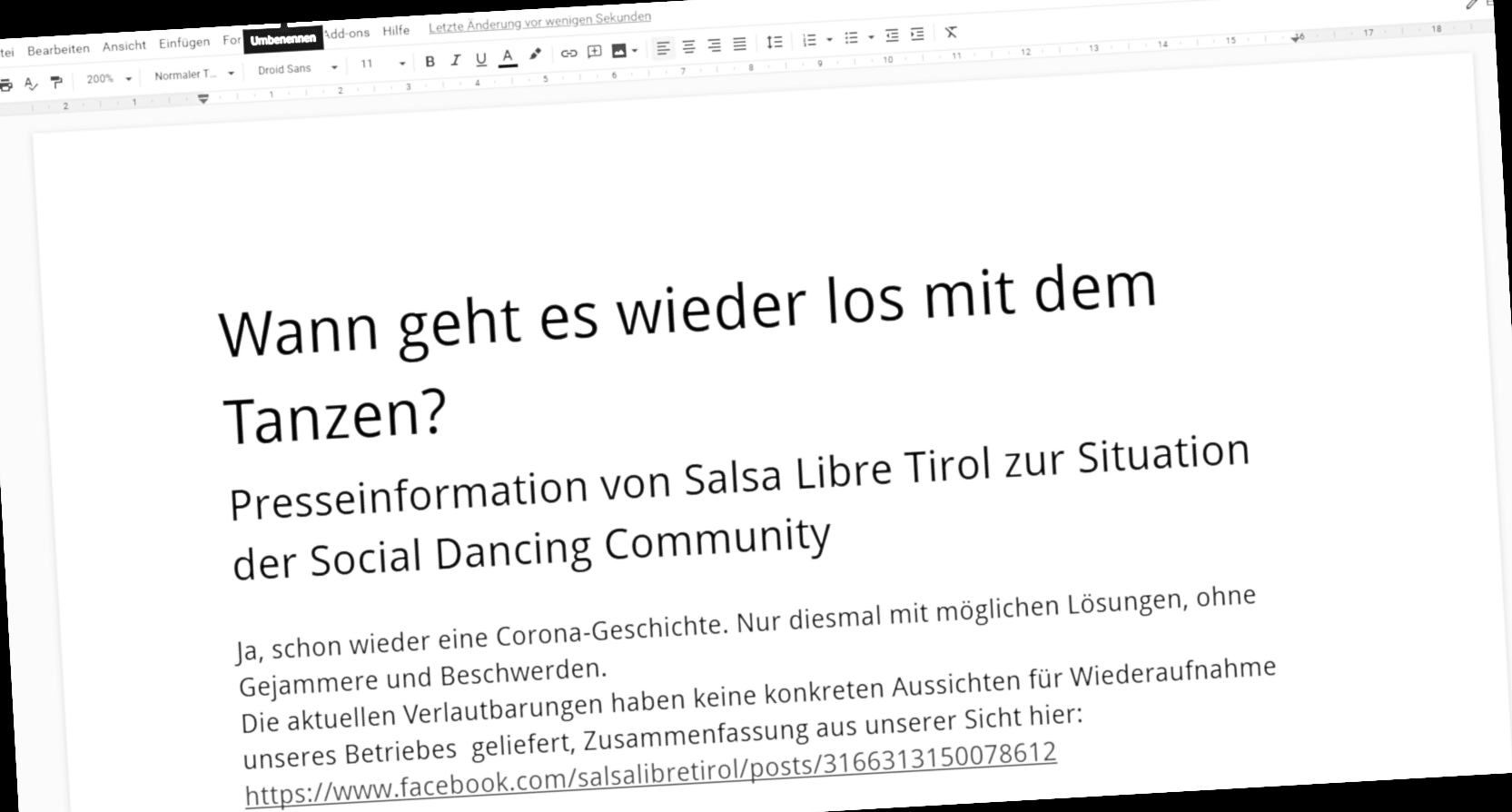This screenshot has width=1512, height=812.
Task: Expand numbered list style options arrow
Action: pyautogui.click(x=829, y=40)
